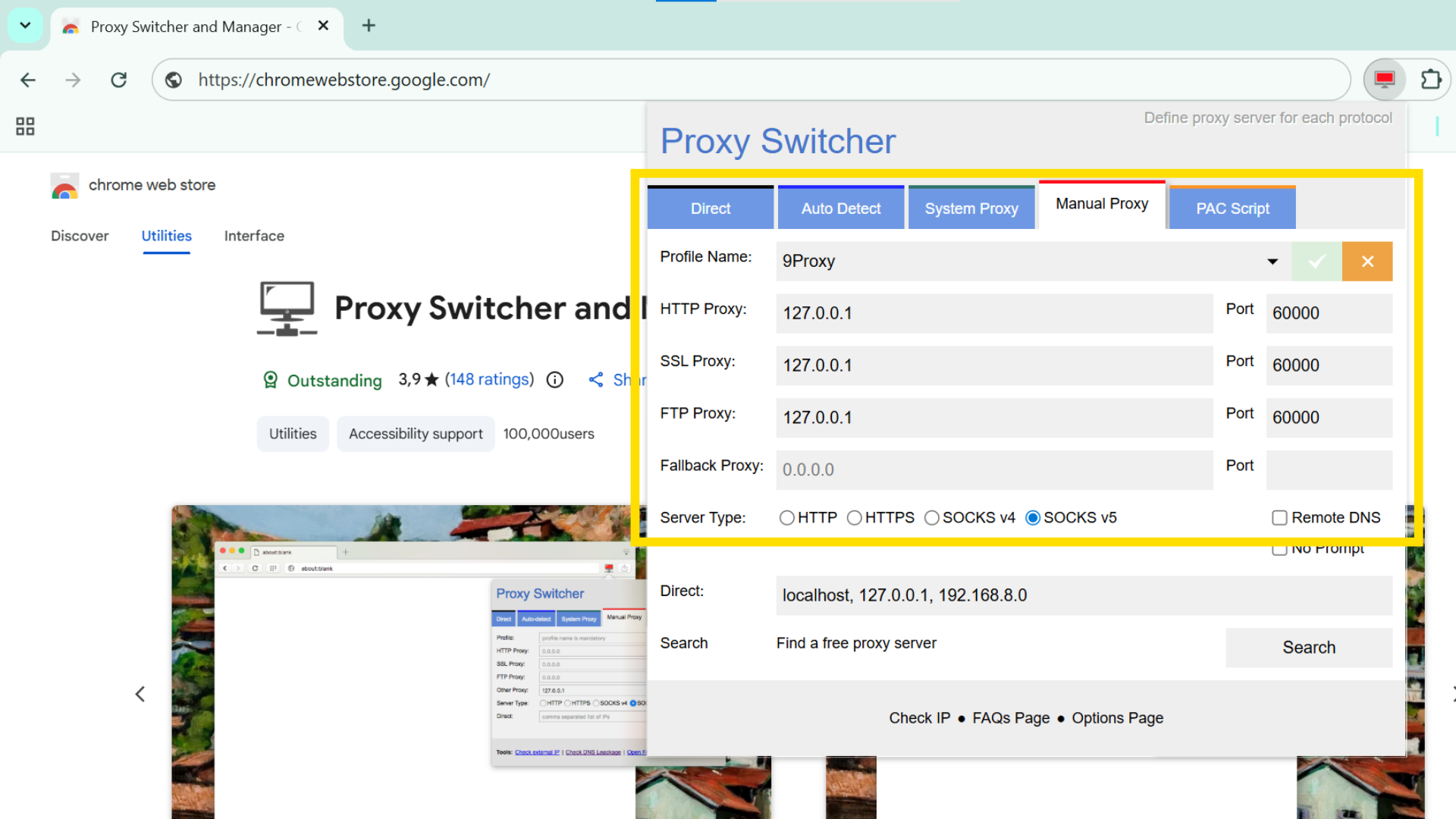Delete profile with orange X button
Viewport: 1456px width, 819px height.
coord(1367,262)
